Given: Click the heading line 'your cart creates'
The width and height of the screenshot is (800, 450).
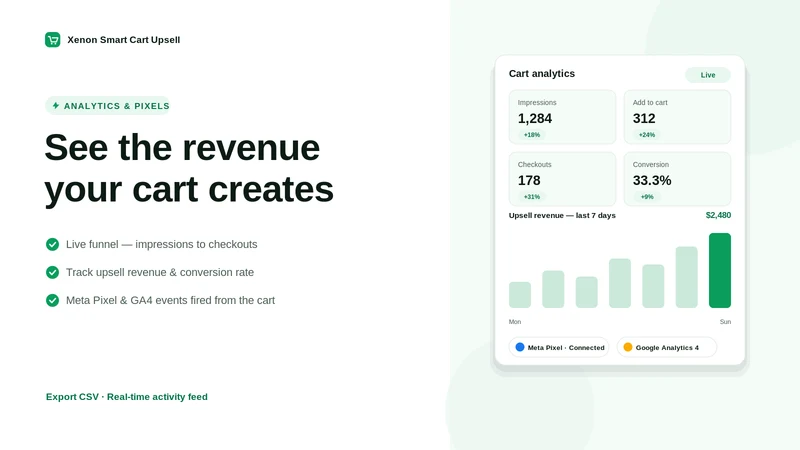Looking at the screenshot, I should point(189,190).
